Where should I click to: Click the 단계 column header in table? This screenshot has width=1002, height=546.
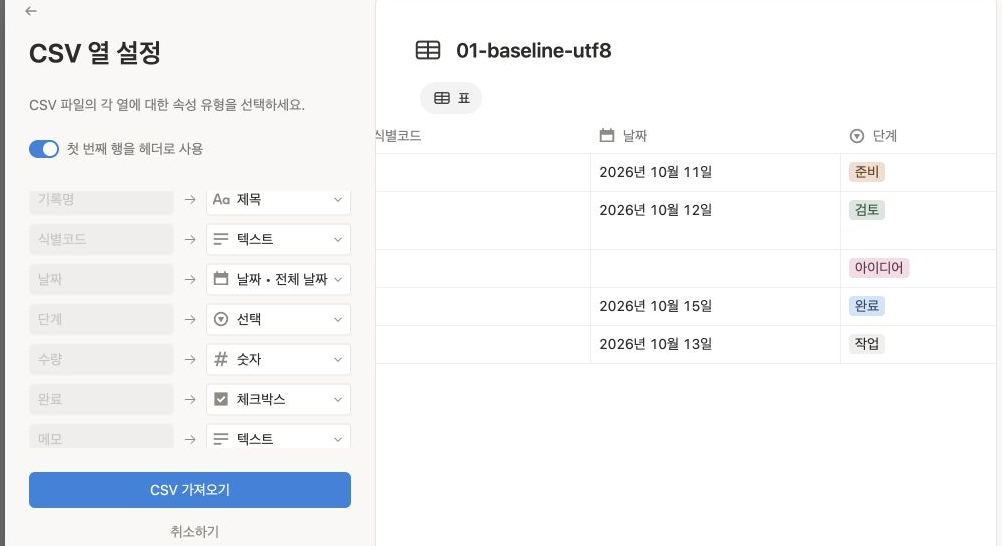click(918, 136)
